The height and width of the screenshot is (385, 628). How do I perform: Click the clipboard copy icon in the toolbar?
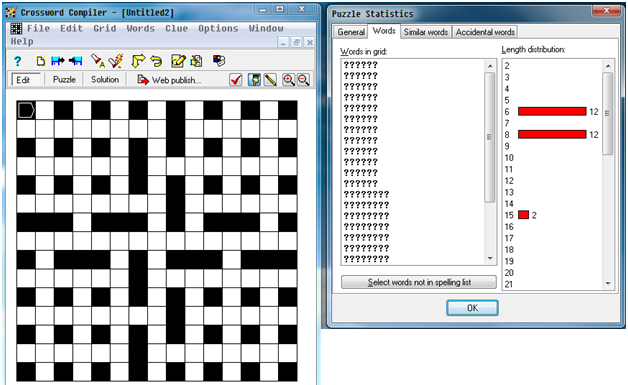[x=196, y=61]
